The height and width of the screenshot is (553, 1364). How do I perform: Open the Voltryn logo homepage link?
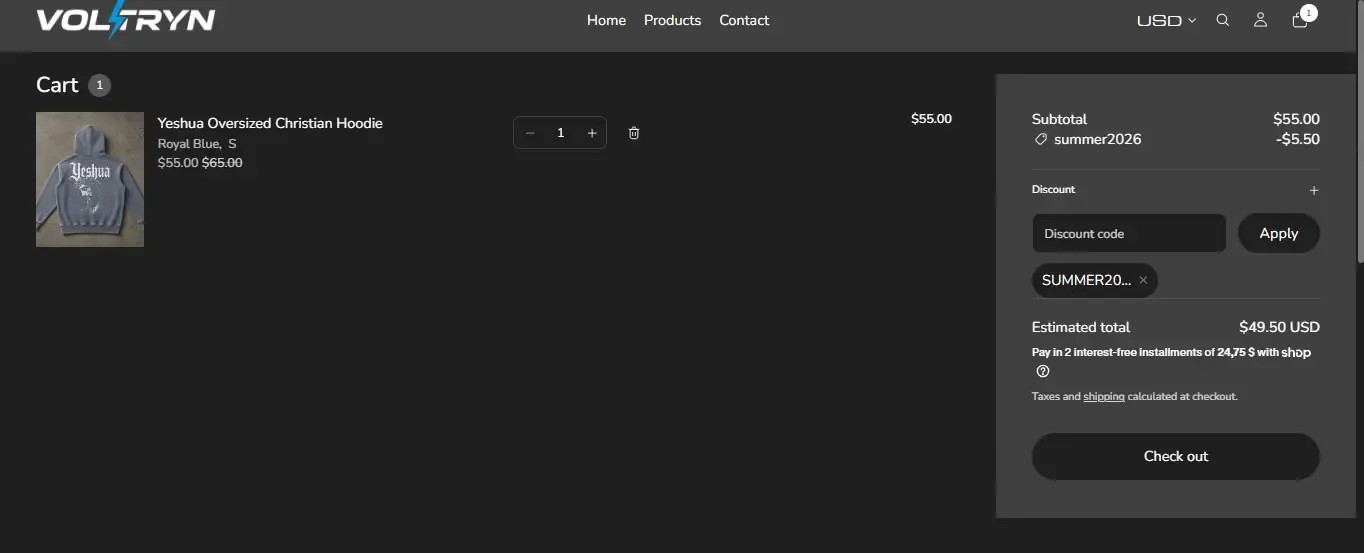125,20
